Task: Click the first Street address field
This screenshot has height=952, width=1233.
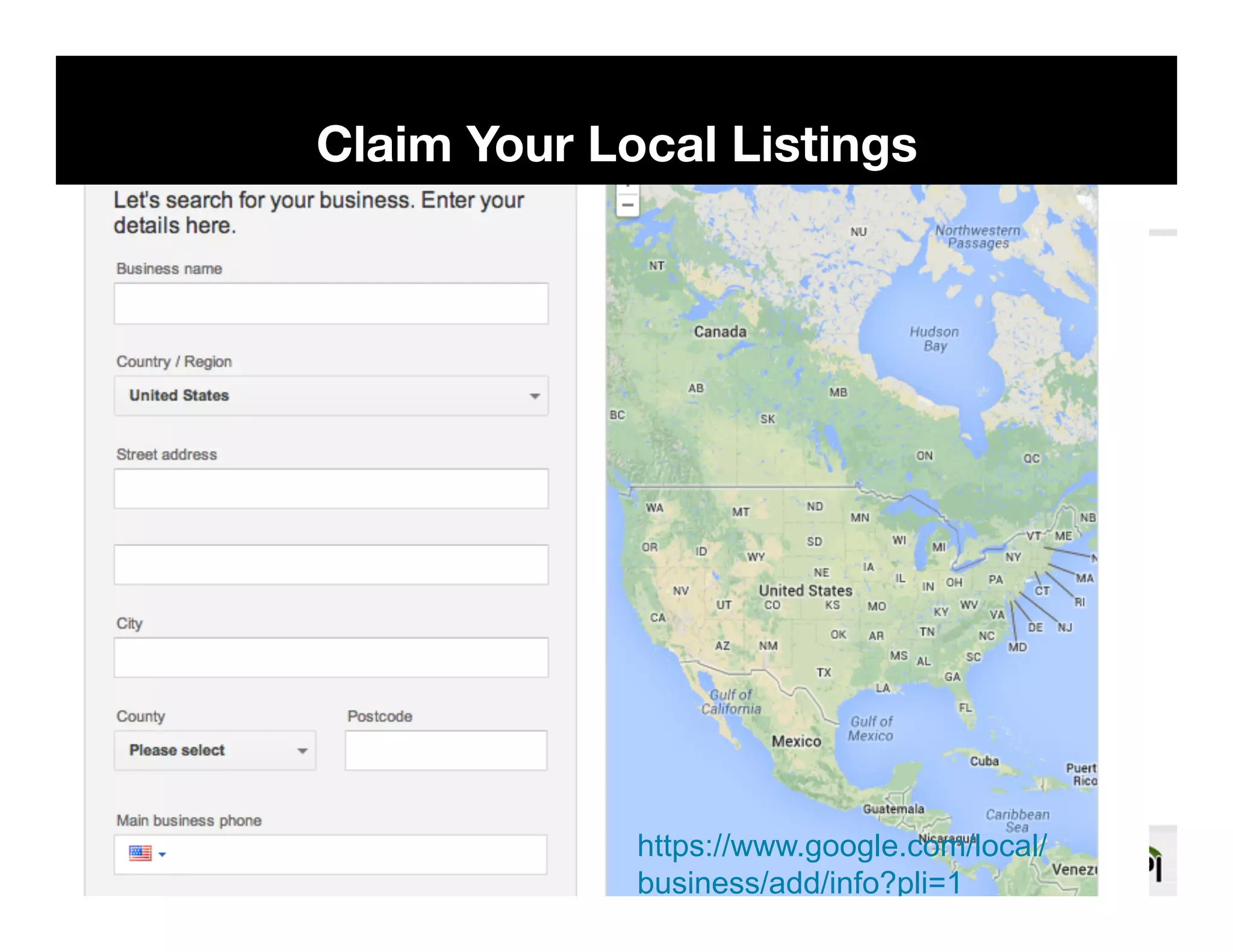Action: point(331,489)
